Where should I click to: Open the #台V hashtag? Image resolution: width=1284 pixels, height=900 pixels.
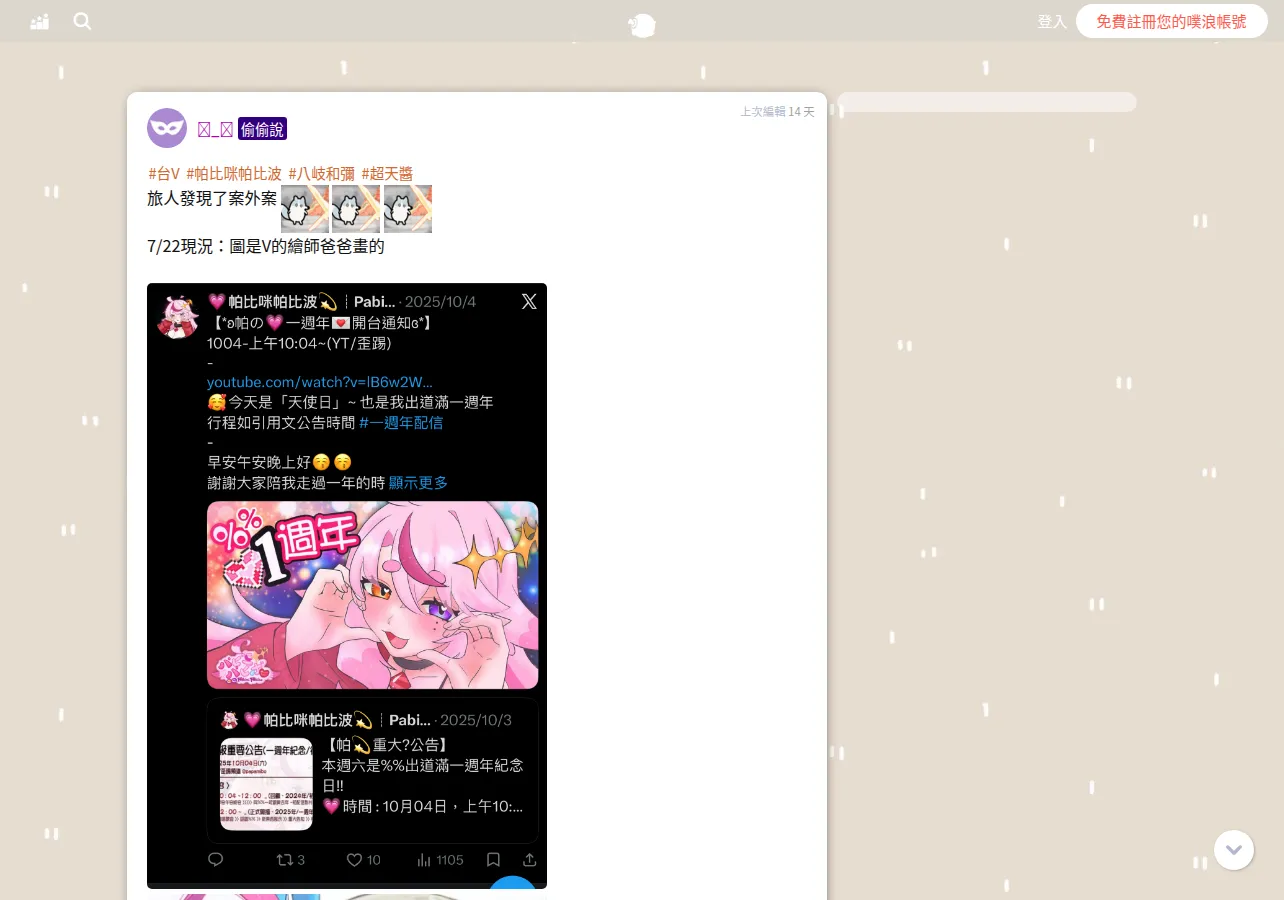tap(164, 173)
